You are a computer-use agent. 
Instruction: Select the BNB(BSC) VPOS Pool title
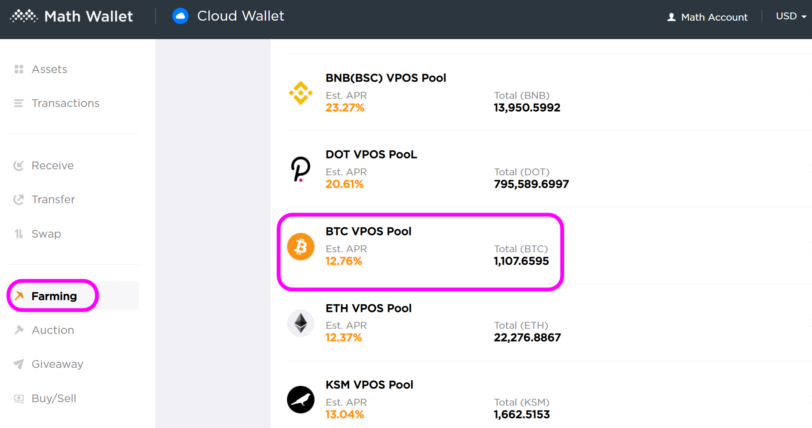coord(386,78)
